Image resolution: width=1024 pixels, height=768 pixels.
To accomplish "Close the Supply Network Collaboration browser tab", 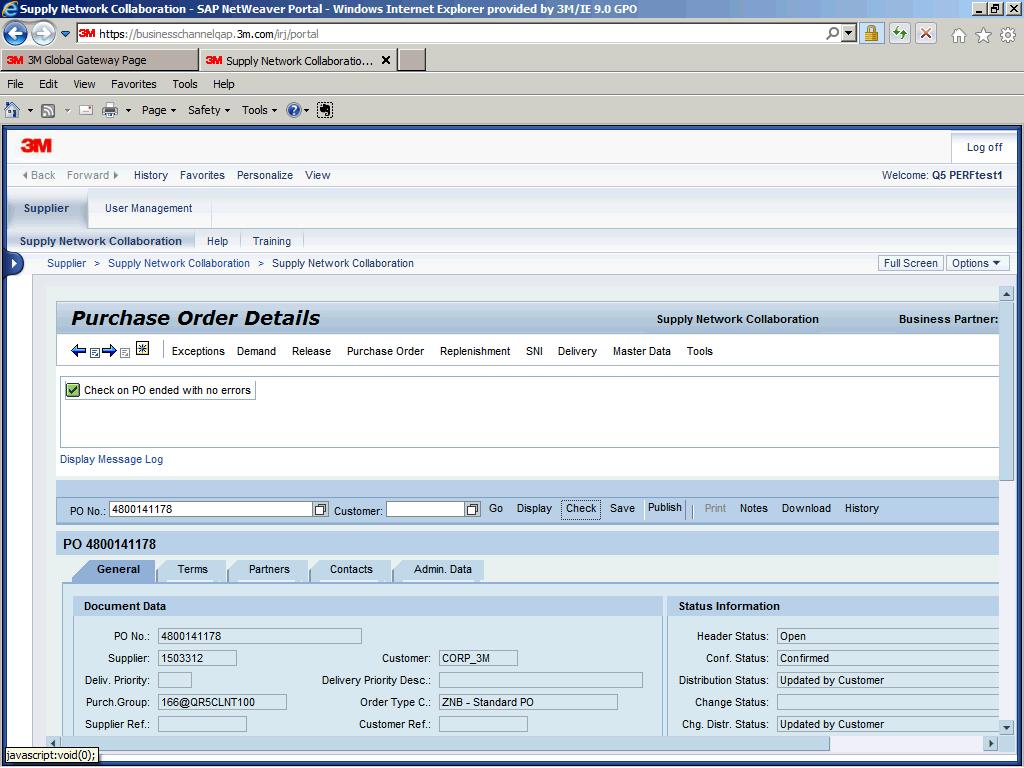I will [386, 60].
